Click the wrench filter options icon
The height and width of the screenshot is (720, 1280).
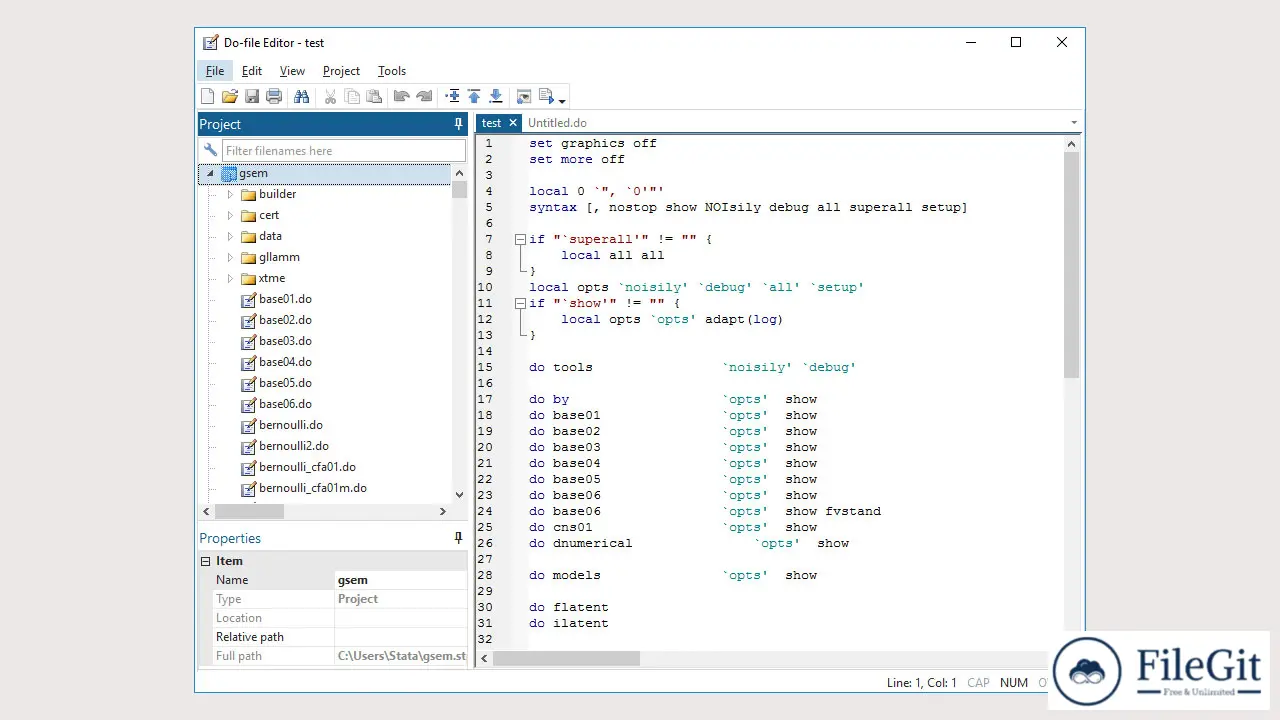(x=210, y=150)
